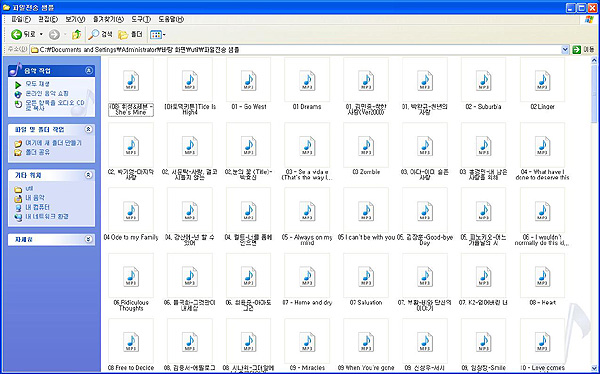Select 05 I can't be with you file
Viewport: 600px width, 374px height.
point(366,214)
